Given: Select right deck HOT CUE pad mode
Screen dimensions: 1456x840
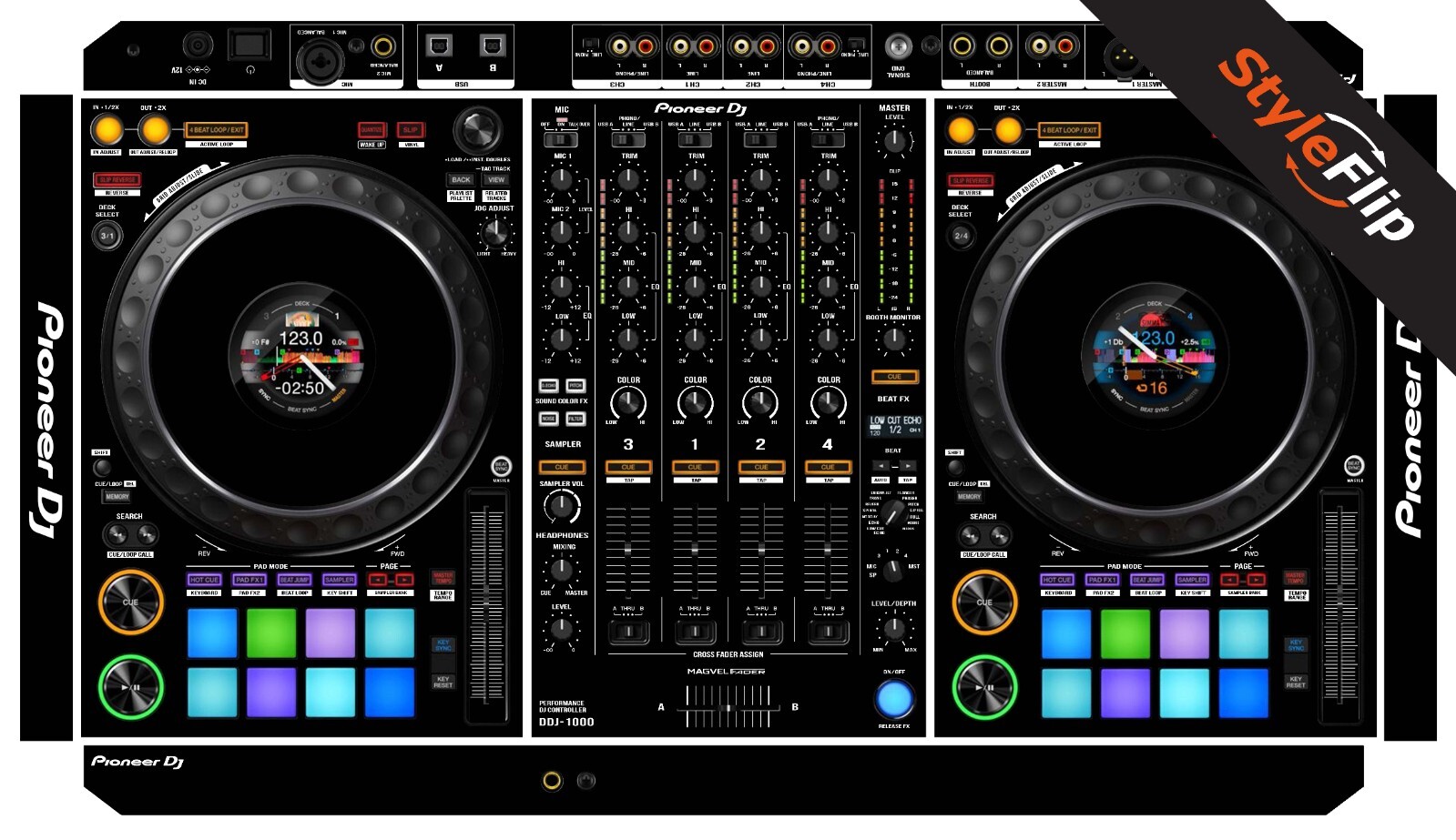Looking at the screenshot, I should tap(1057, 580).
